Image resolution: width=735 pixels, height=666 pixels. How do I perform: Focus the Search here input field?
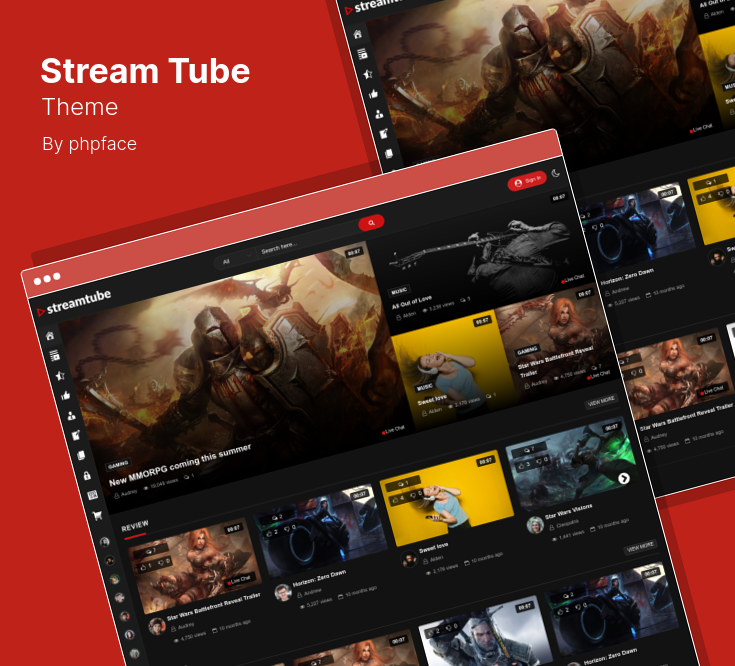point(305,240)
